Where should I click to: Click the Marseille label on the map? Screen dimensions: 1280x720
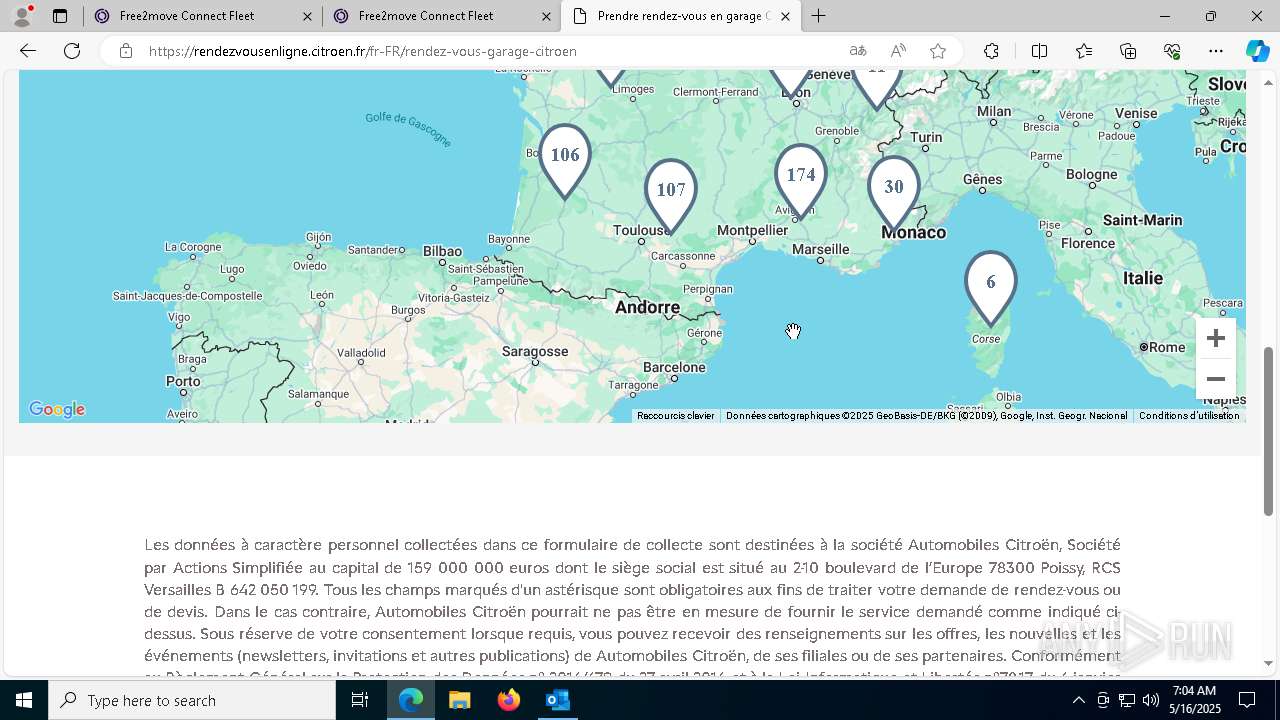click(x=820, y=249)
